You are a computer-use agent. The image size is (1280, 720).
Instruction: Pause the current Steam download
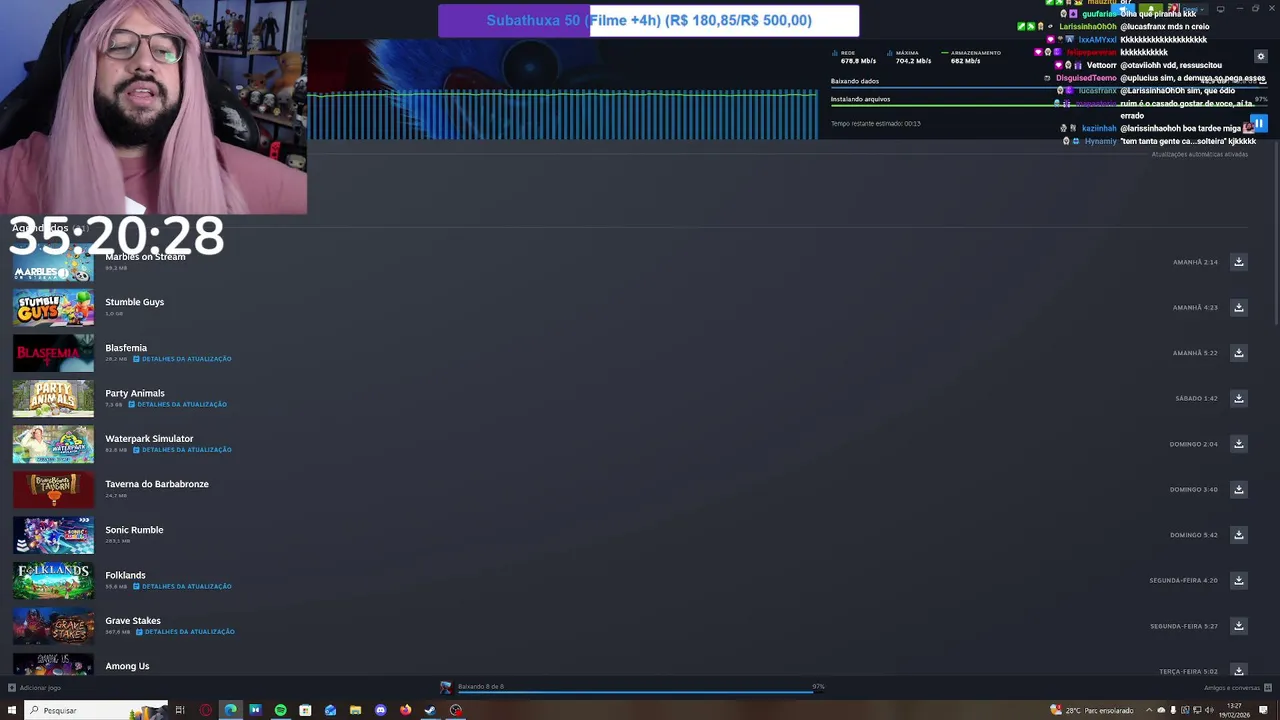1259,124
